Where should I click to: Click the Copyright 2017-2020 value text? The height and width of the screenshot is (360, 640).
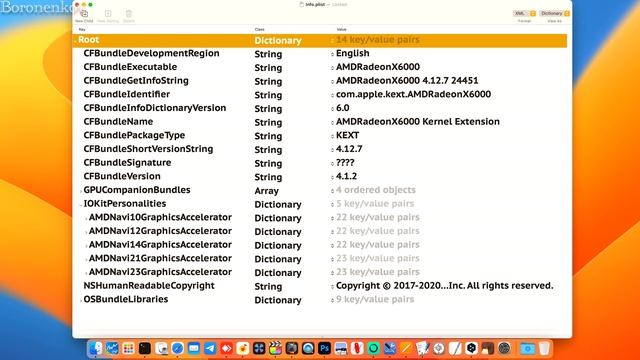444,286
